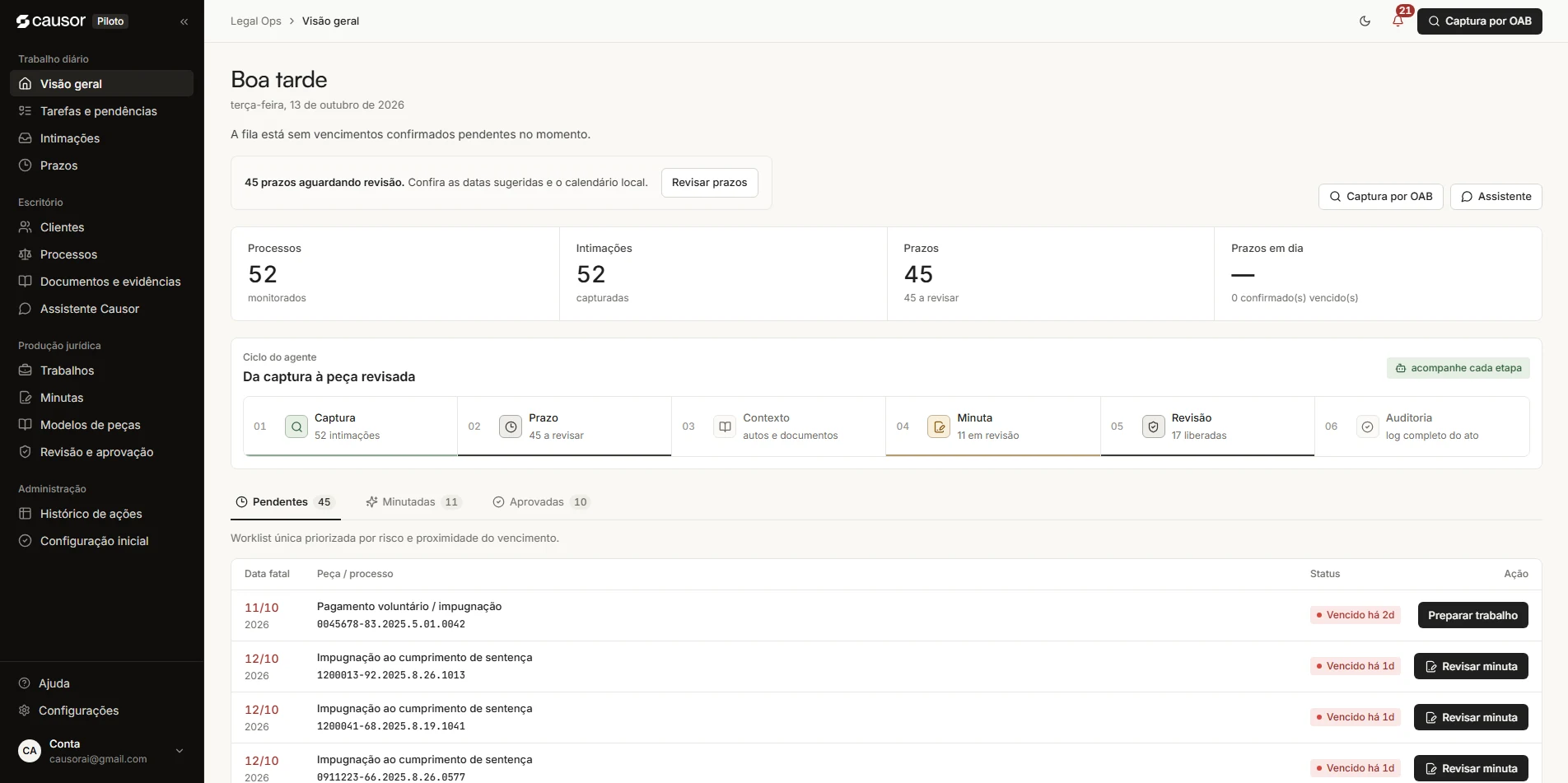Open Prazos clock icon in sidebar
Screen dimensions: 1568x783
coord(26,165)
